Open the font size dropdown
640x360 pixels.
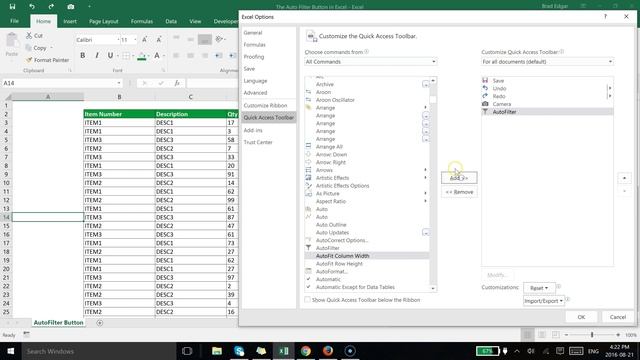135,40
